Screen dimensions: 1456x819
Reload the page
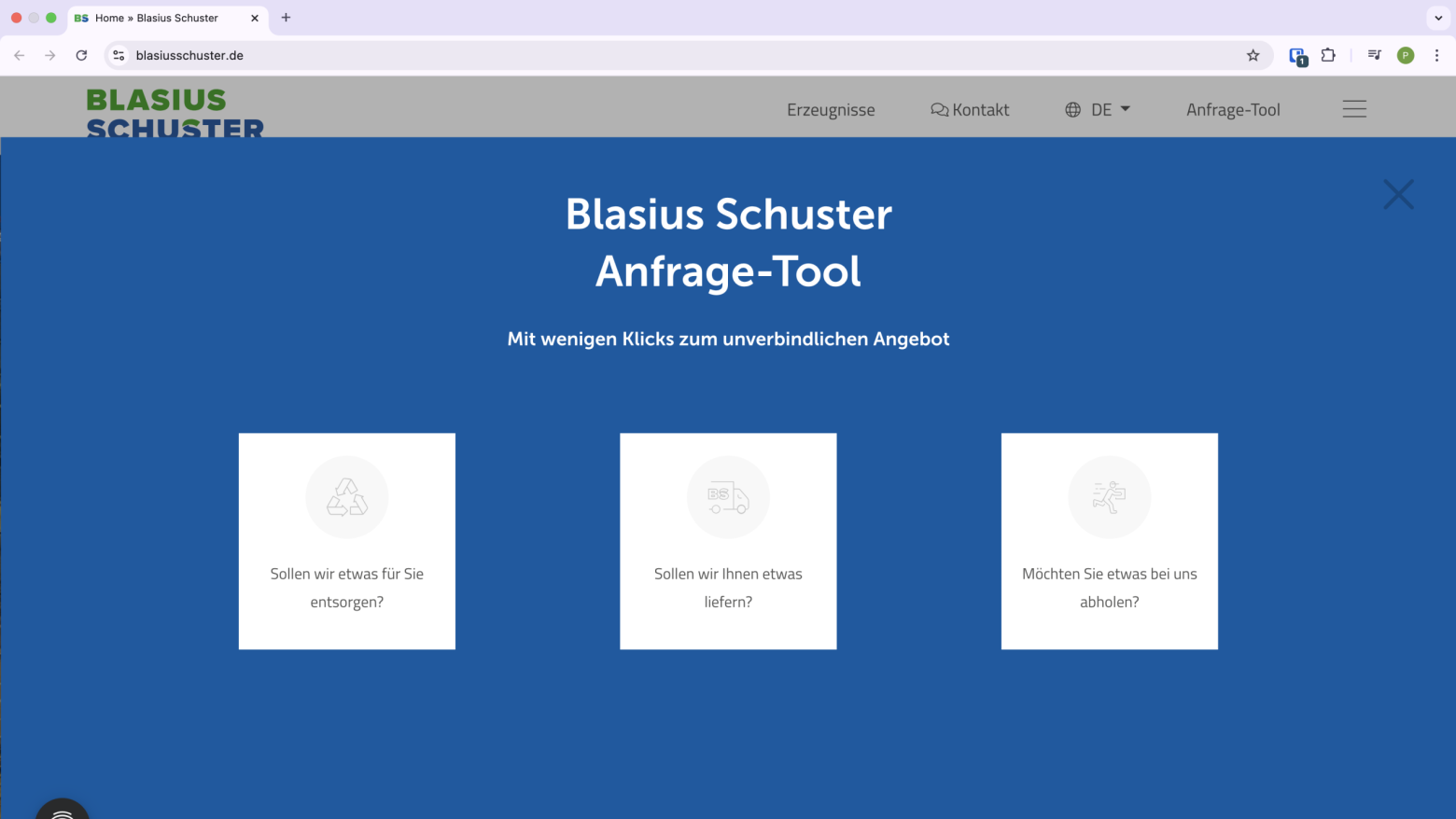coord(81,56)
